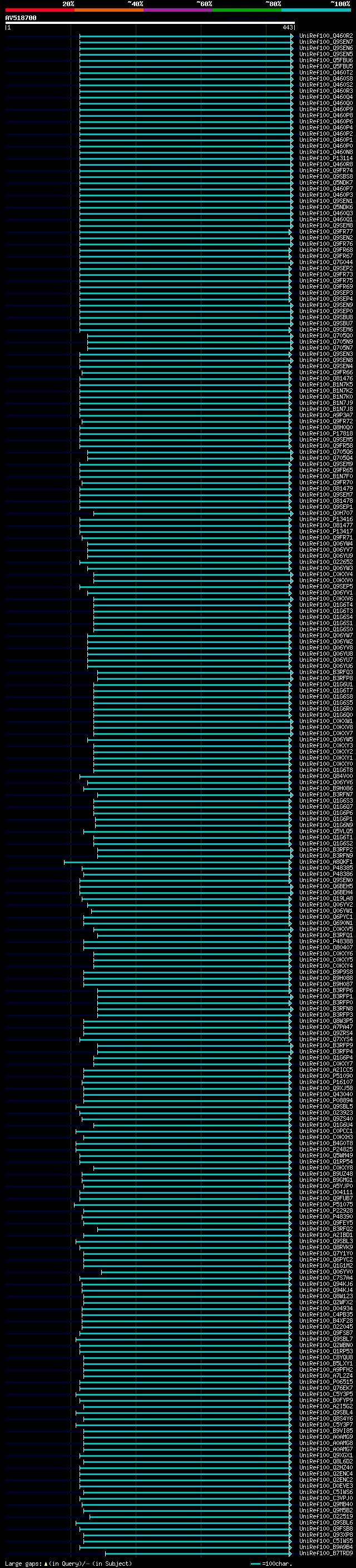Image resolution: width=356 pixels, height=1568 pixels.
Task: Select the label UniRef100_C0KXY3
Action: (x=325, y=746)
